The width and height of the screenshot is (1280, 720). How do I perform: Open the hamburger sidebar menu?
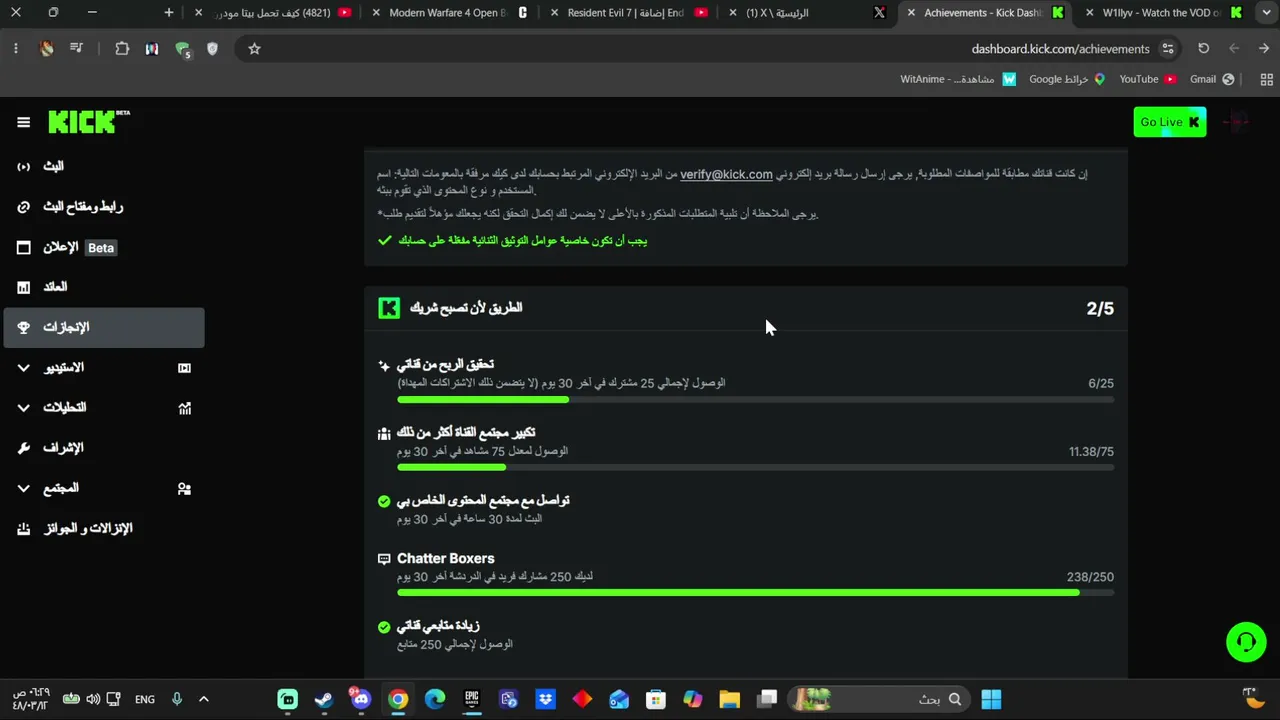[23, 122]
